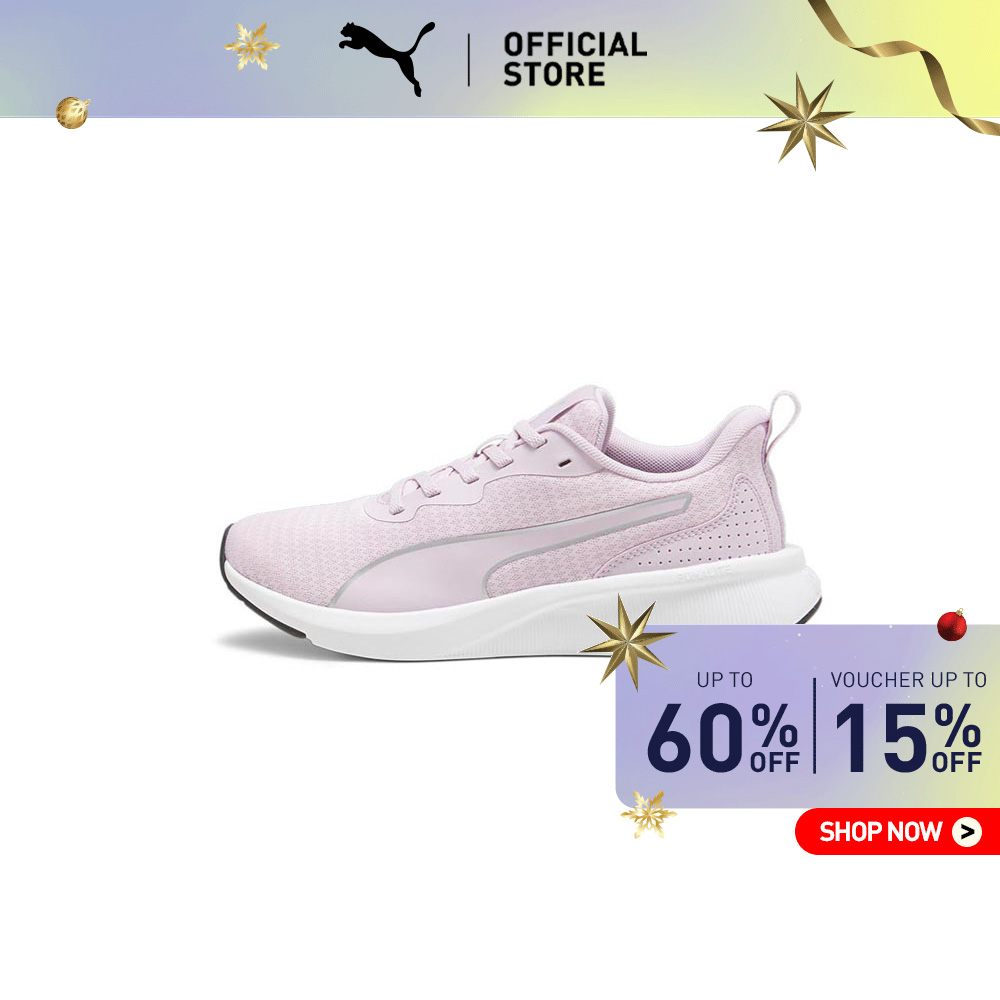Click the 60% OFF discount text
Screen dimensions: 1000x1000
(x=723, y=737)
